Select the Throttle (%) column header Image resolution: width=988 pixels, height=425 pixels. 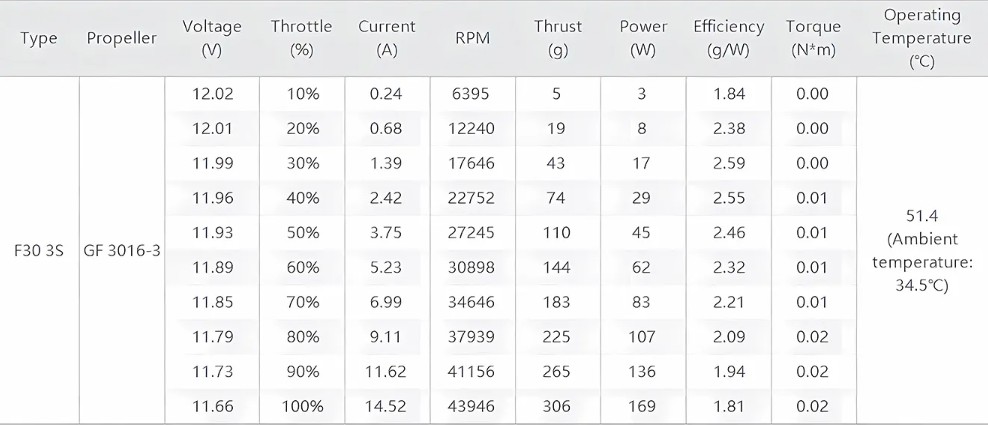[301, 38]
